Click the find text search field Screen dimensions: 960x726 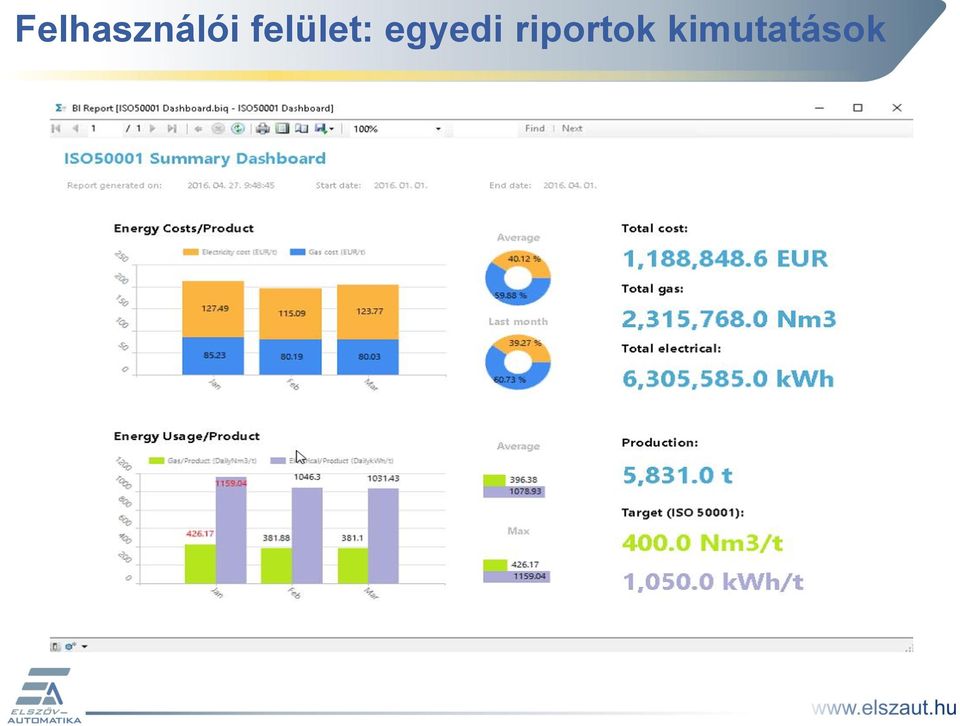pyautogui.click(x=484, y=129)
